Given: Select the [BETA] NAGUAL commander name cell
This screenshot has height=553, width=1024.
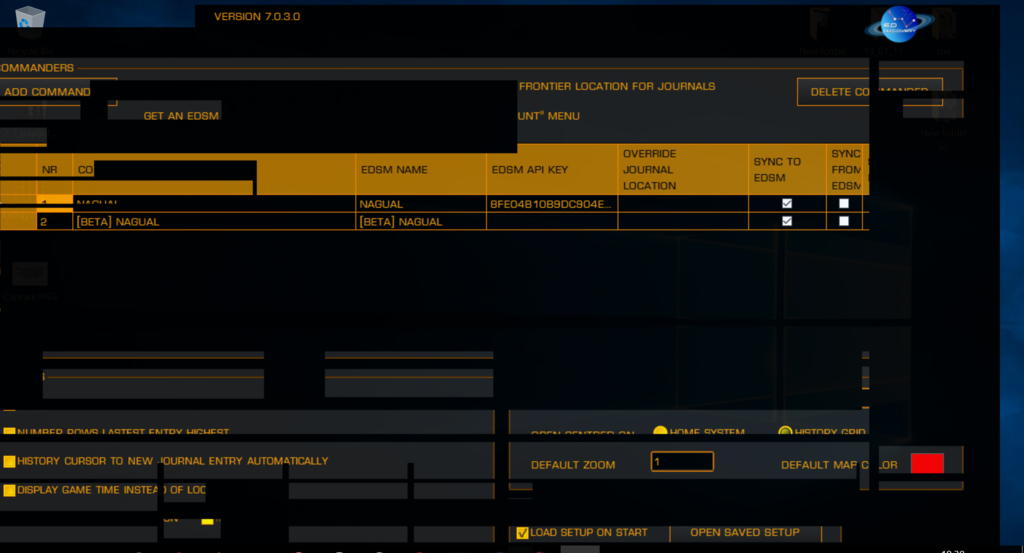Looking at the screenshot, I should point(214,221).
